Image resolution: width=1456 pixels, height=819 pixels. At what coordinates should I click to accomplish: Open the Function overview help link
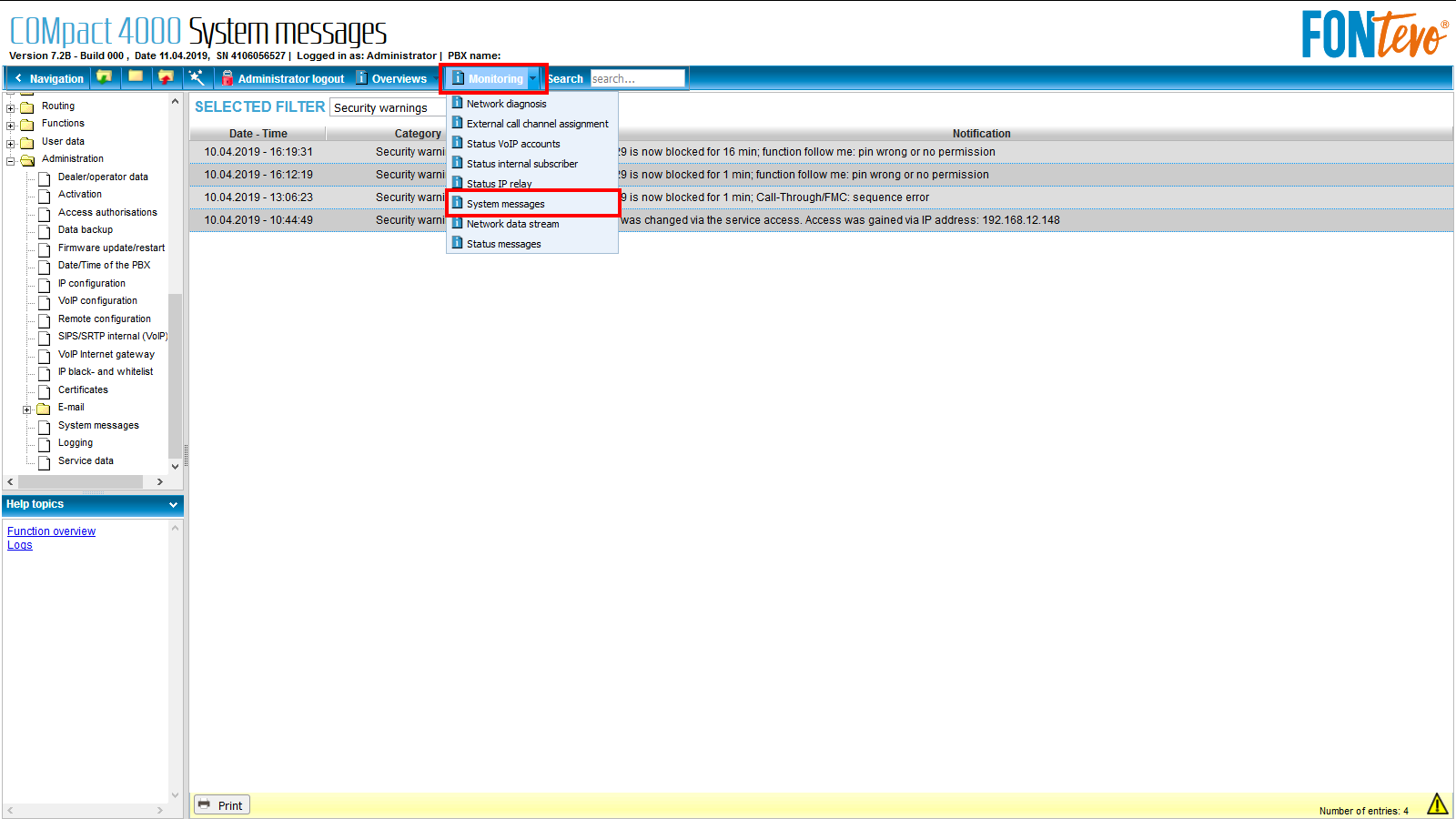(51, 531)
